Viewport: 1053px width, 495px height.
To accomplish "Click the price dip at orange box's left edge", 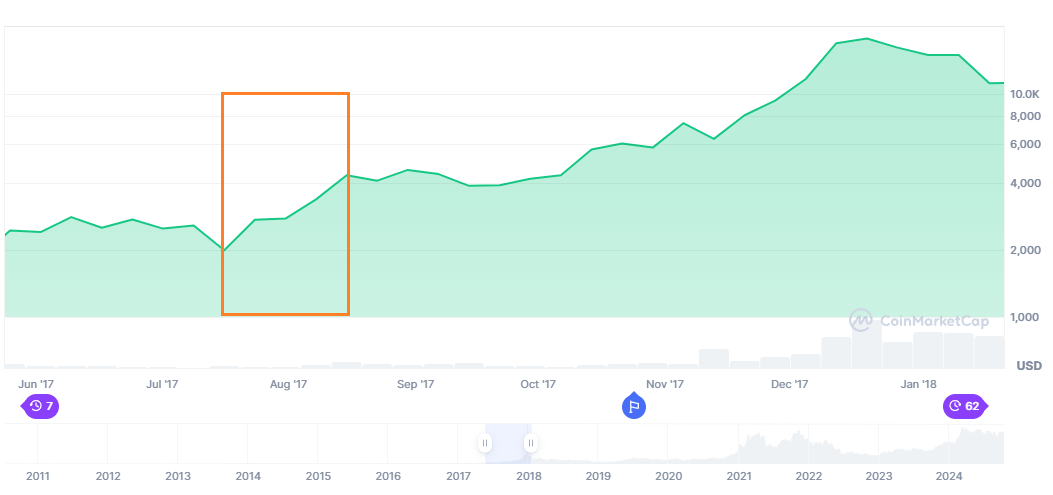I will click(224, 250).
